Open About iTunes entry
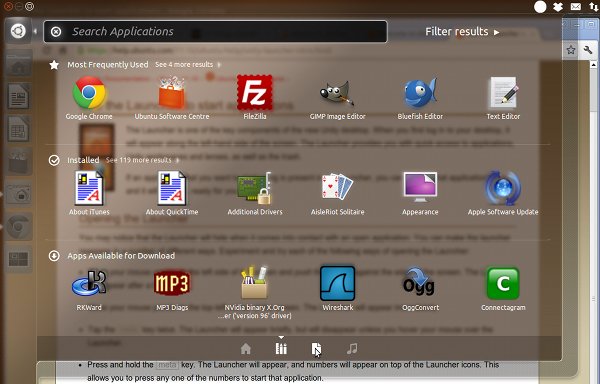The image size is (600, 384). click(x=89, y=193)
